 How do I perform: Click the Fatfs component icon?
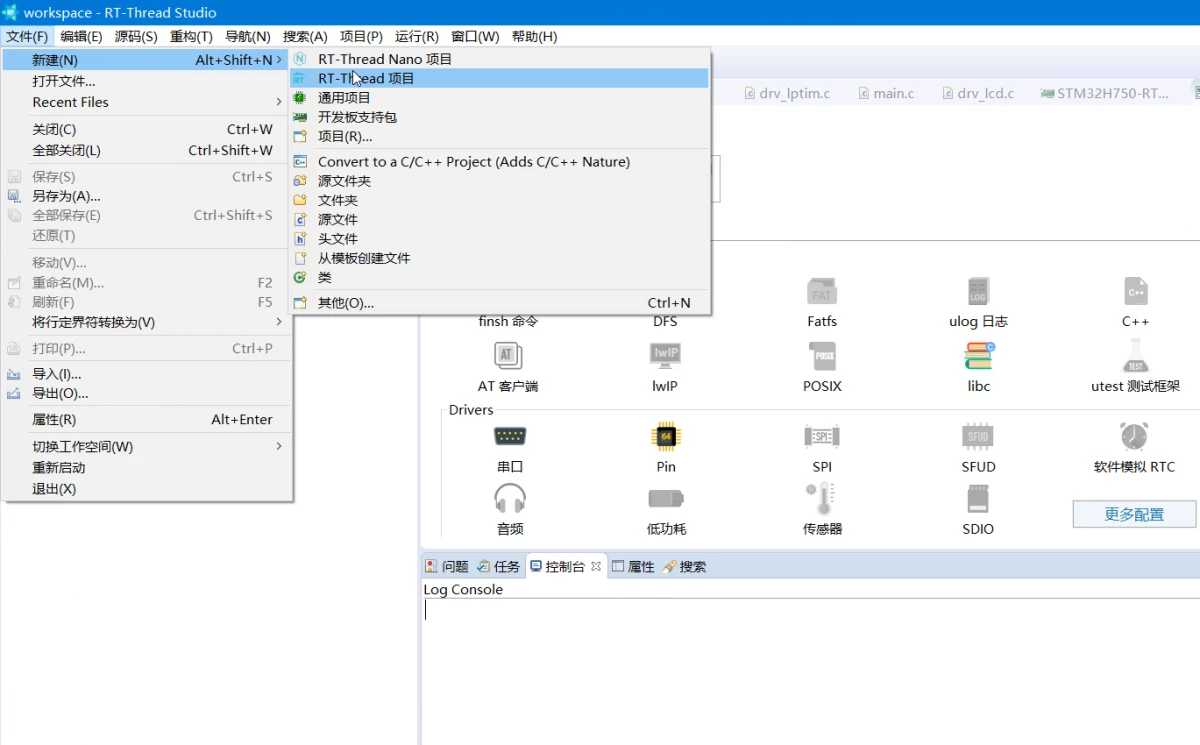[822, 292]
